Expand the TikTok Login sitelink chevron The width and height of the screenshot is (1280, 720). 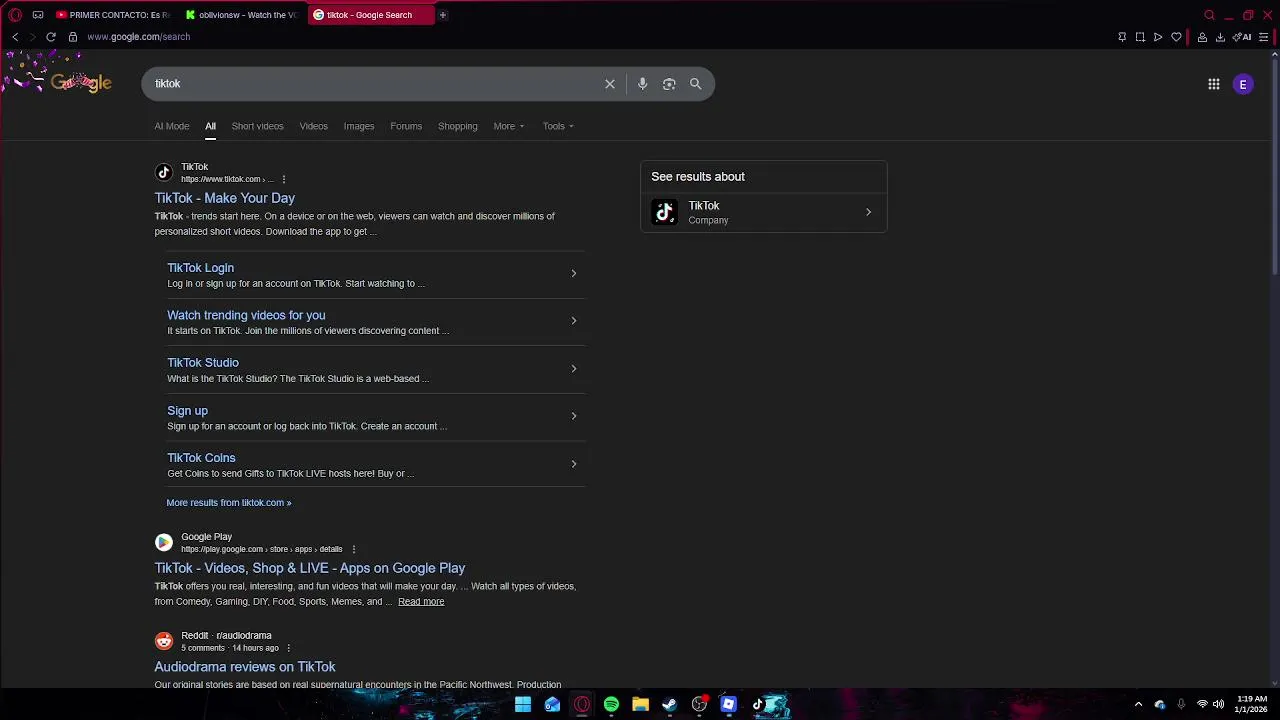point(573,273)
